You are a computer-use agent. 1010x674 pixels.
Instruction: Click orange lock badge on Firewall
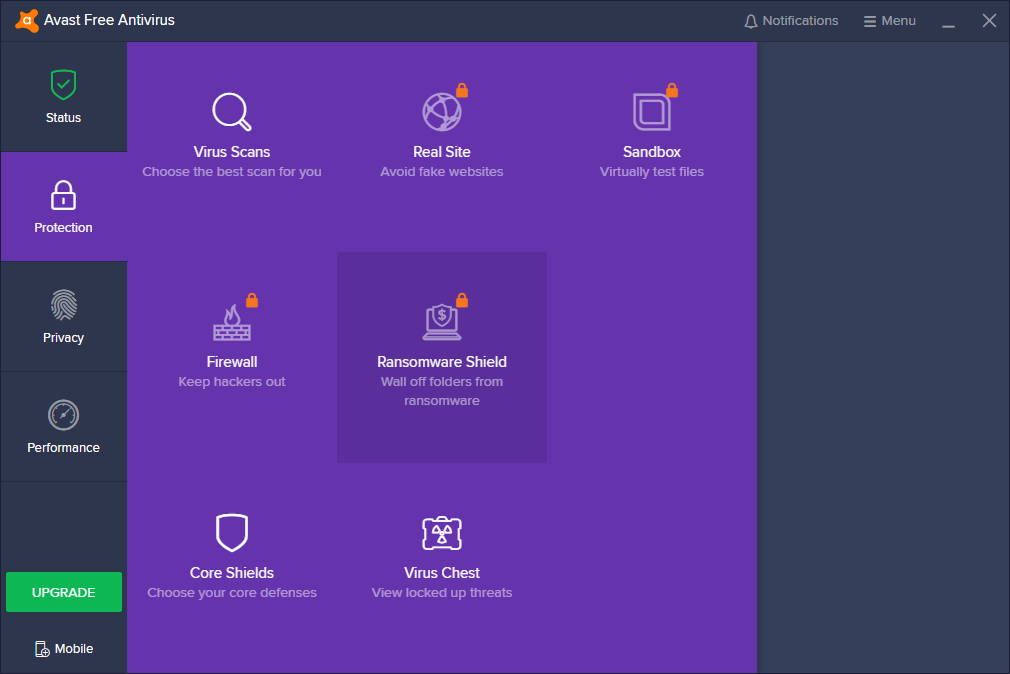[252, 300]
